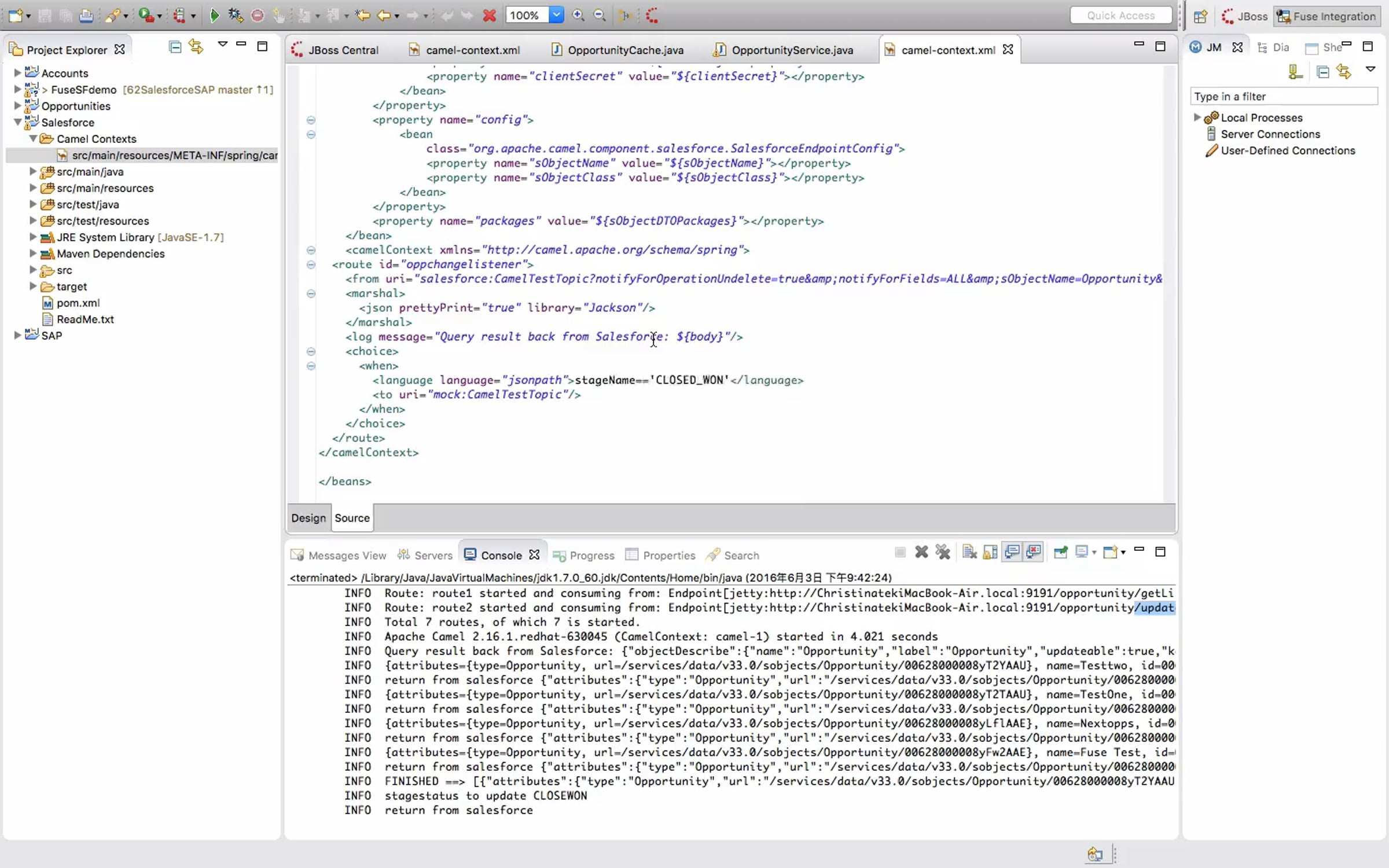Open the 100% zoom level dropdown
The height and width of the screenshot is (868, 1389).
point(556,16)
